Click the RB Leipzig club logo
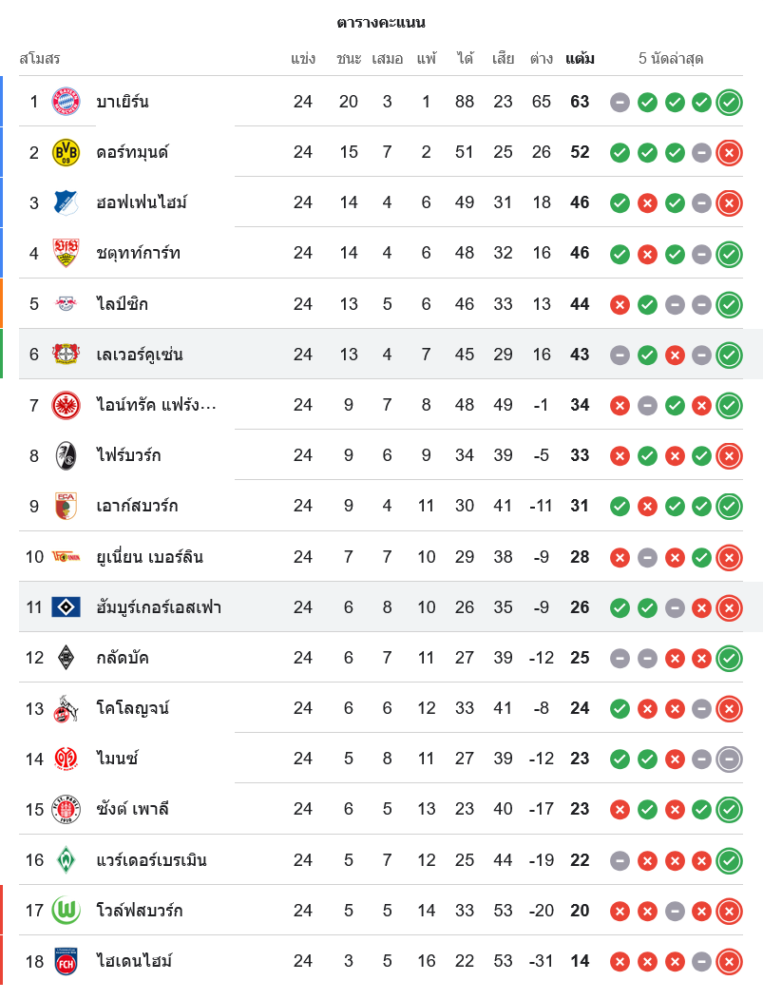The width and height of the screenshot is (763, 1000). (x=66, y=304)
